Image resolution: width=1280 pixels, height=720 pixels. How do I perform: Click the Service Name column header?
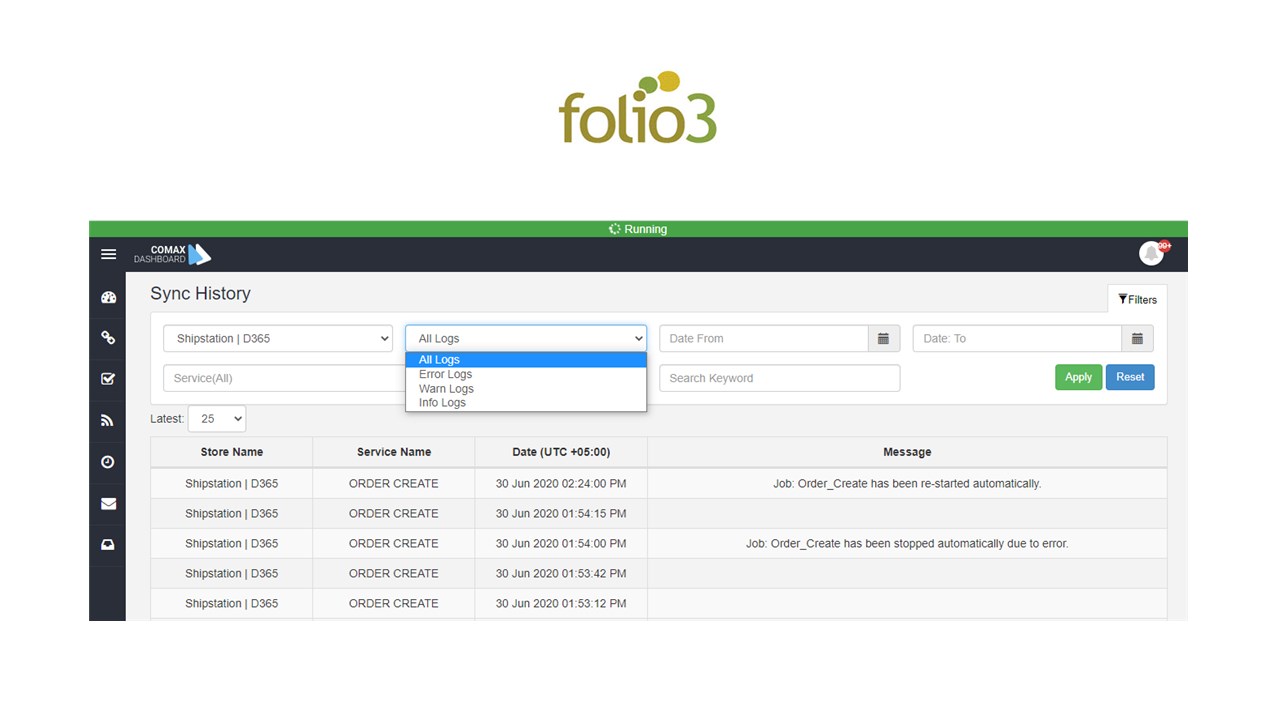tap(394, 452)
